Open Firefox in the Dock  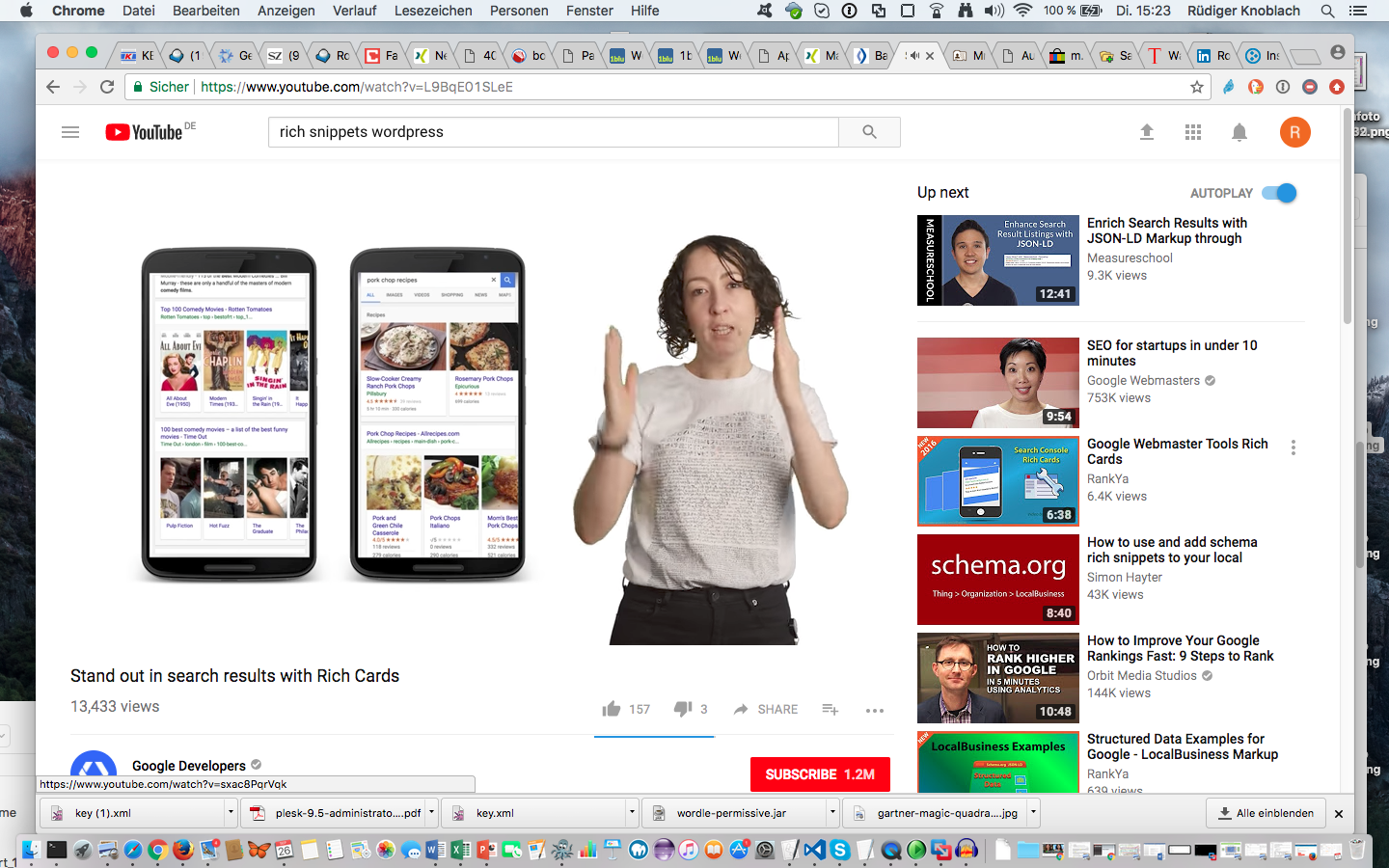coord(183,850)
